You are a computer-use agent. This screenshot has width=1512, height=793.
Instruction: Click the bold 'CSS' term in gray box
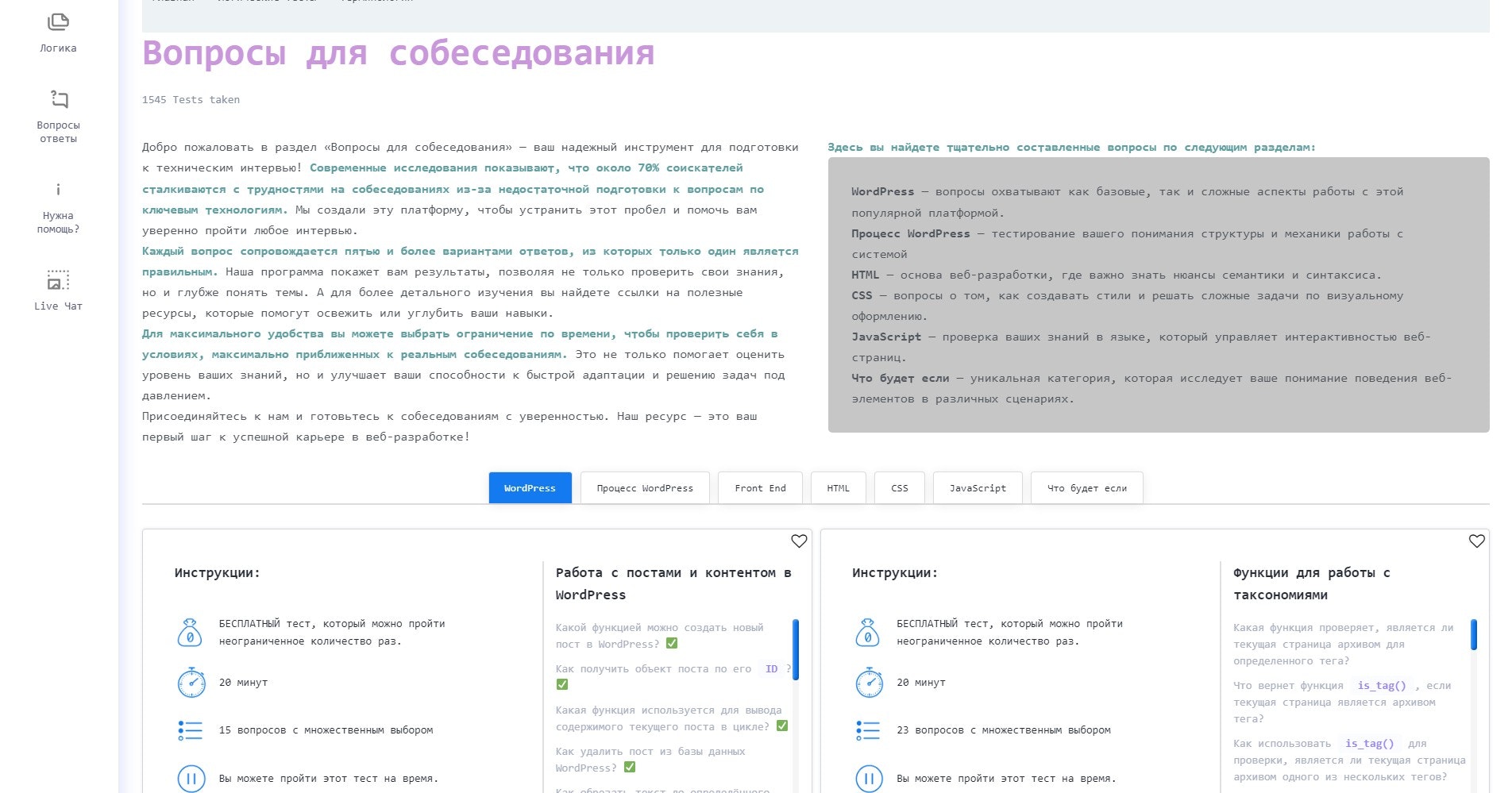[862, 296]
